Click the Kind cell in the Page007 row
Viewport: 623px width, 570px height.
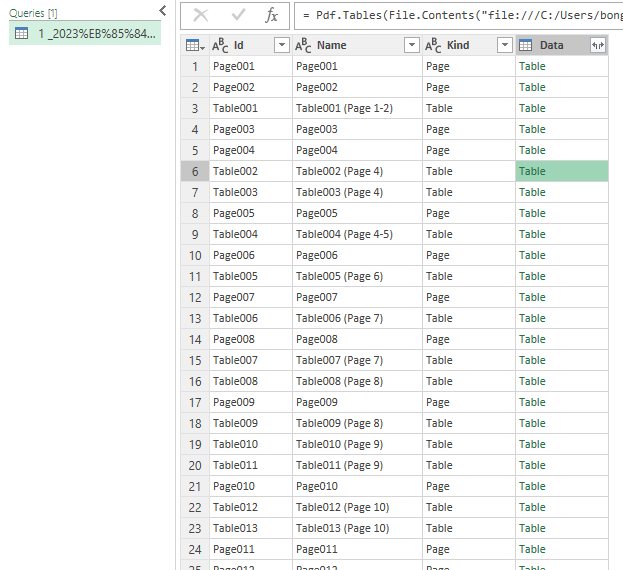469,298
